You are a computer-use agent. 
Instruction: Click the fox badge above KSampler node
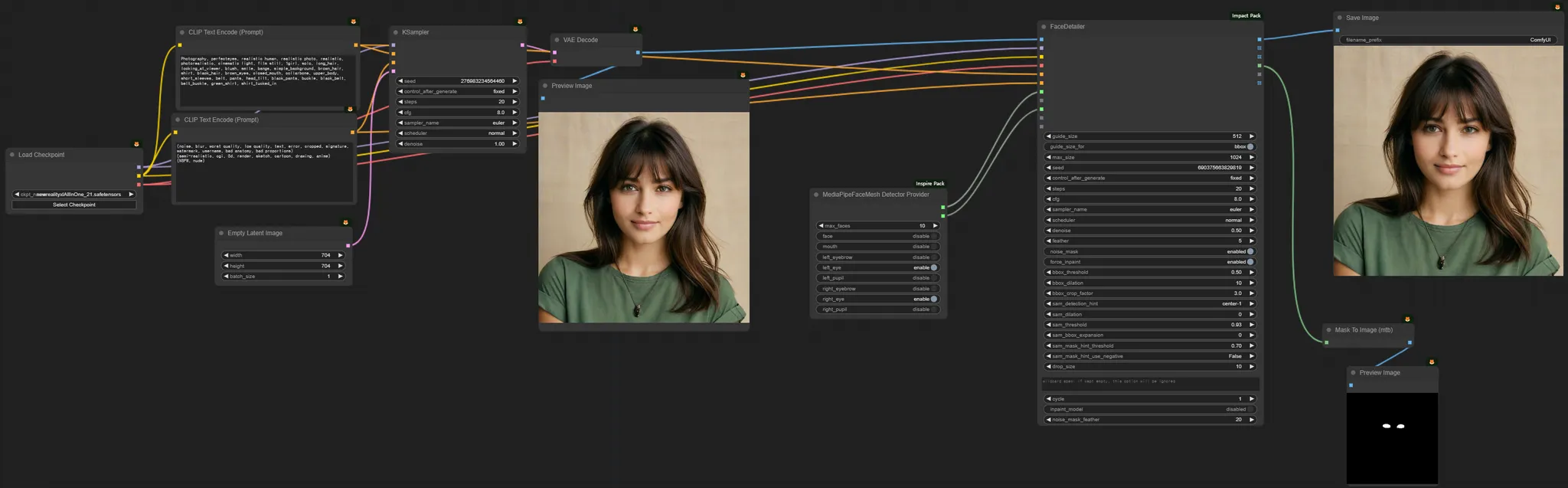pos(520,21)
